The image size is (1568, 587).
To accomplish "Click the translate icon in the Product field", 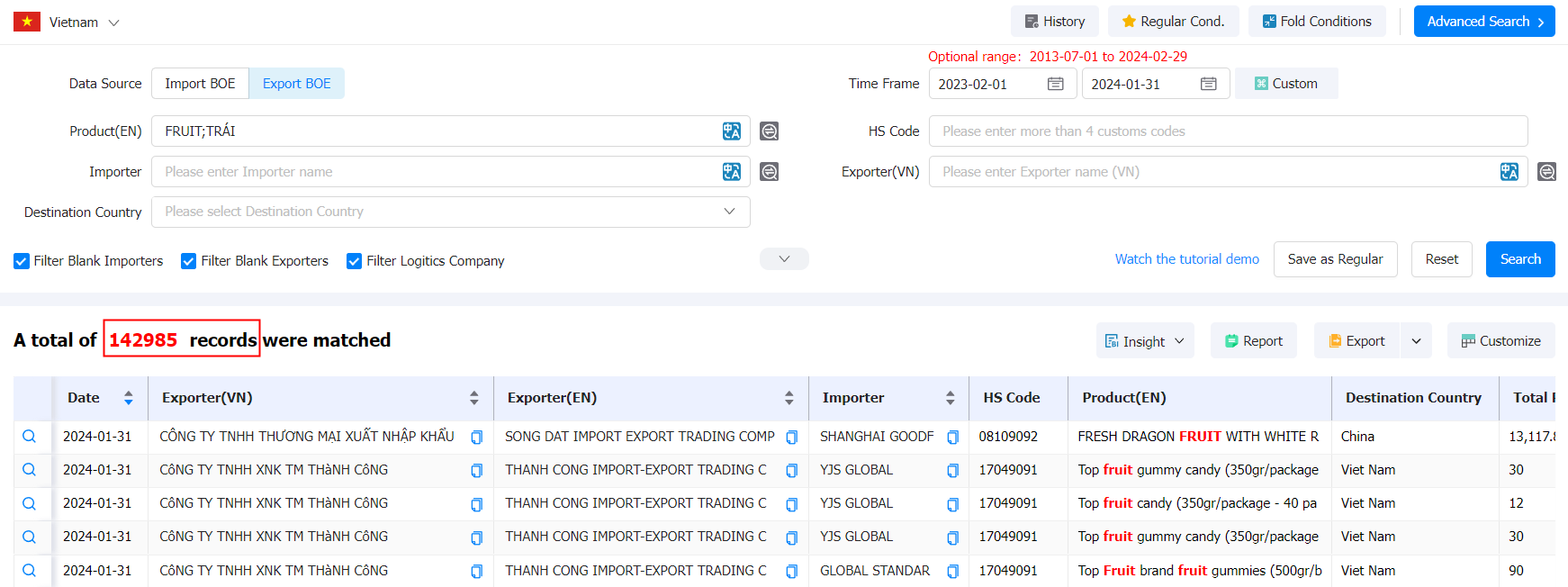I will (732, 131).
